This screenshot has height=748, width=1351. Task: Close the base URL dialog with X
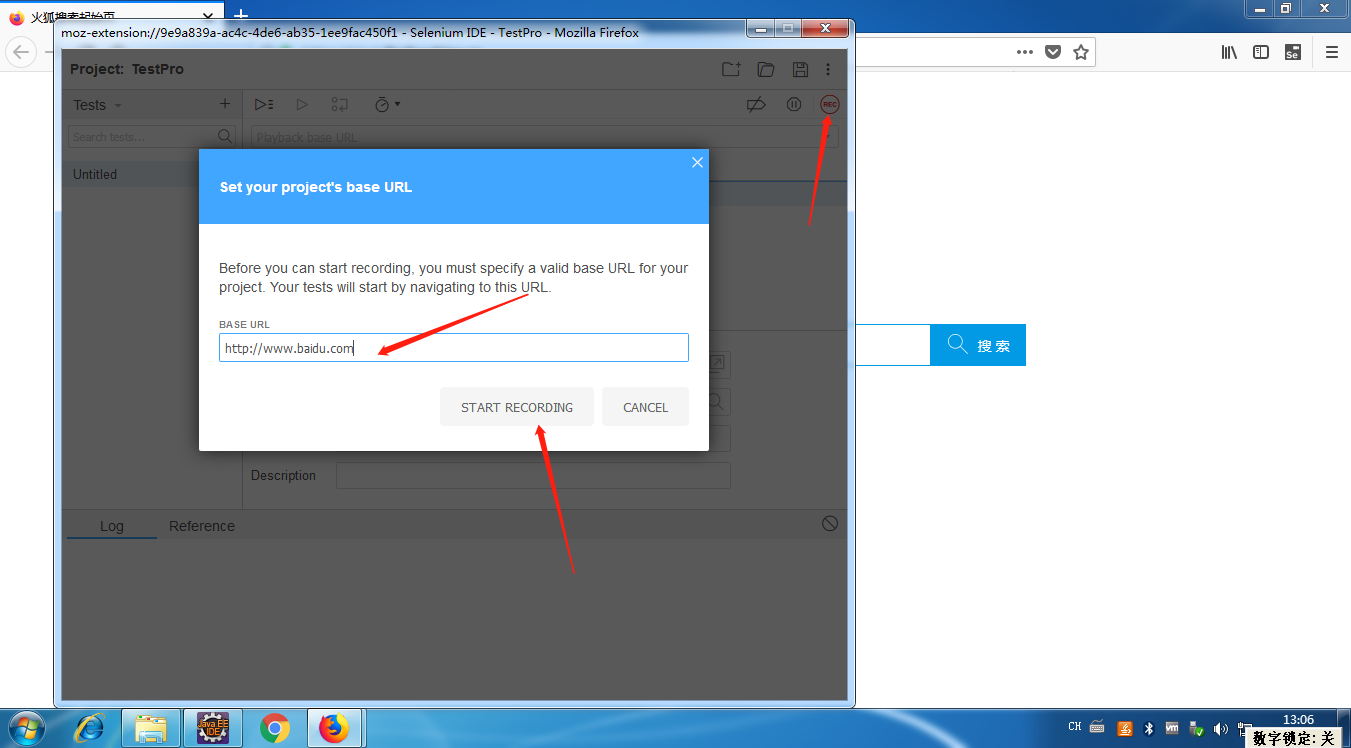click(698, 162)
